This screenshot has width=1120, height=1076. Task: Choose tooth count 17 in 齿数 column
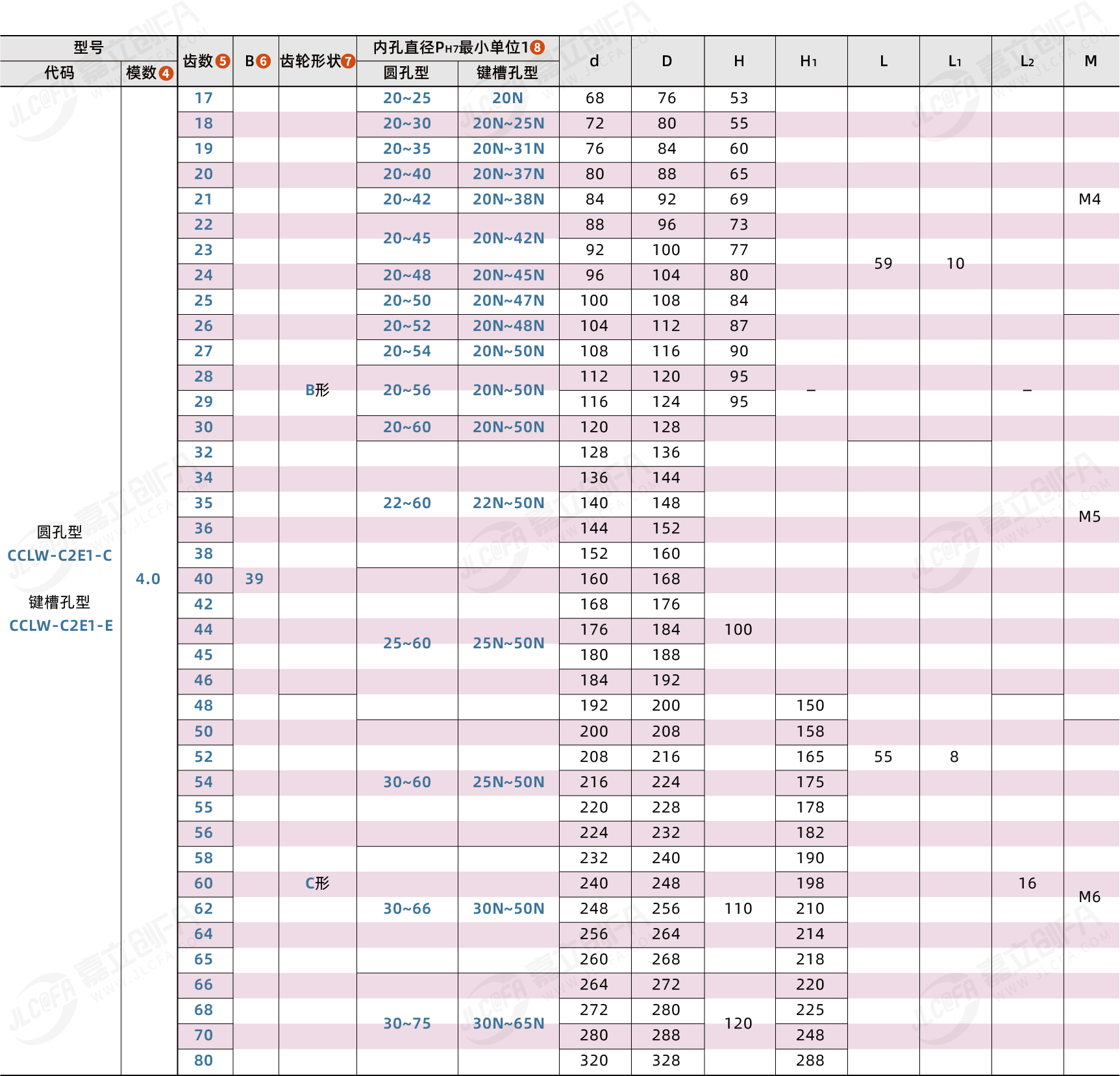tap(204, 98)
